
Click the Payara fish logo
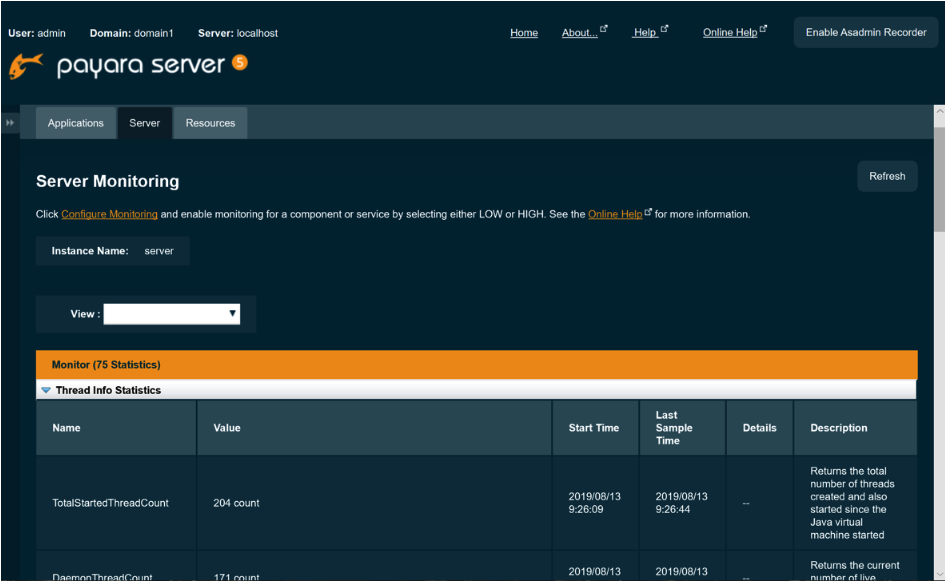tap(26, 66)
